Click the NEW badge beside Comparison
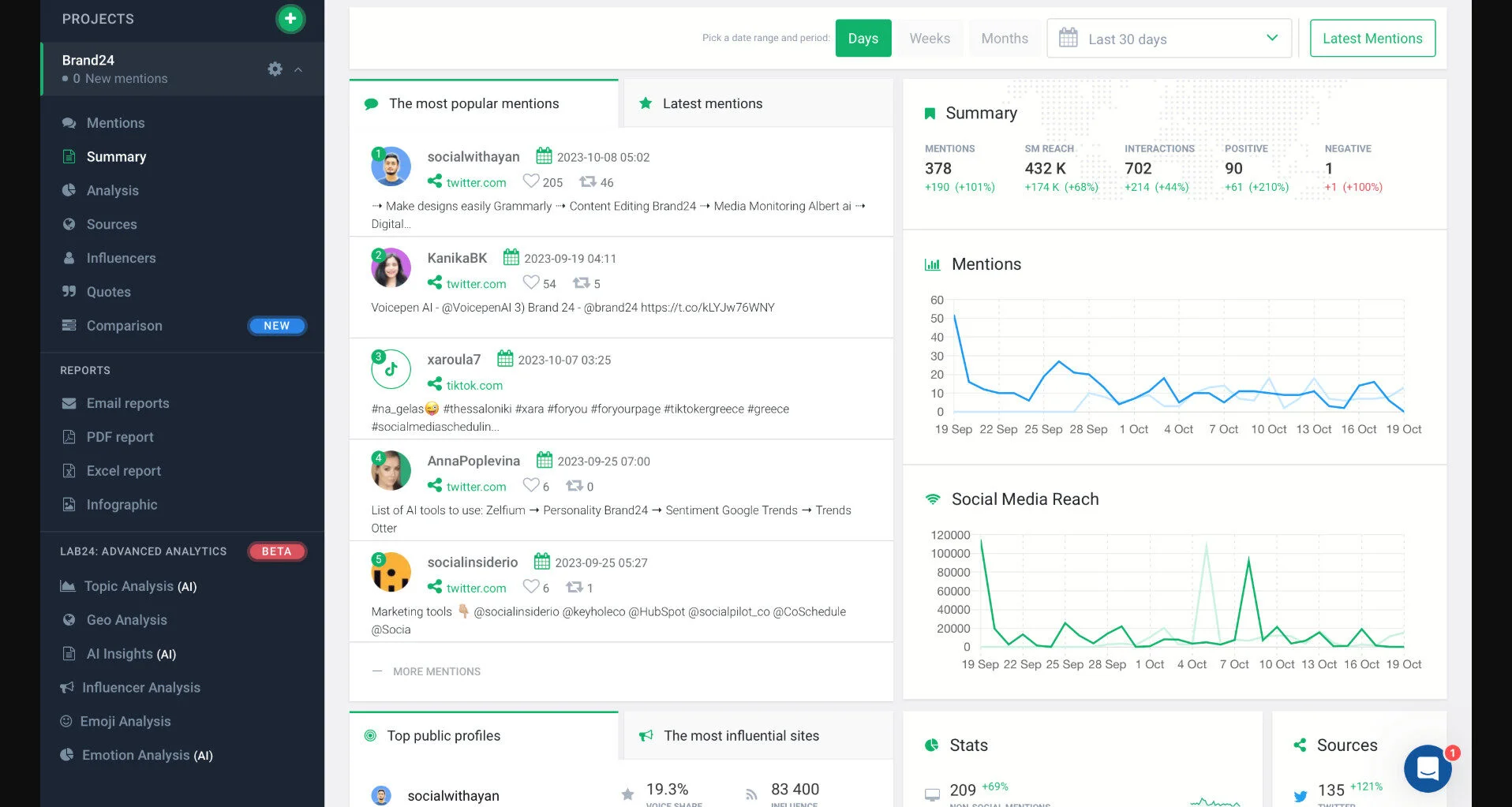 pyautogui.click(x=277, y=326)
